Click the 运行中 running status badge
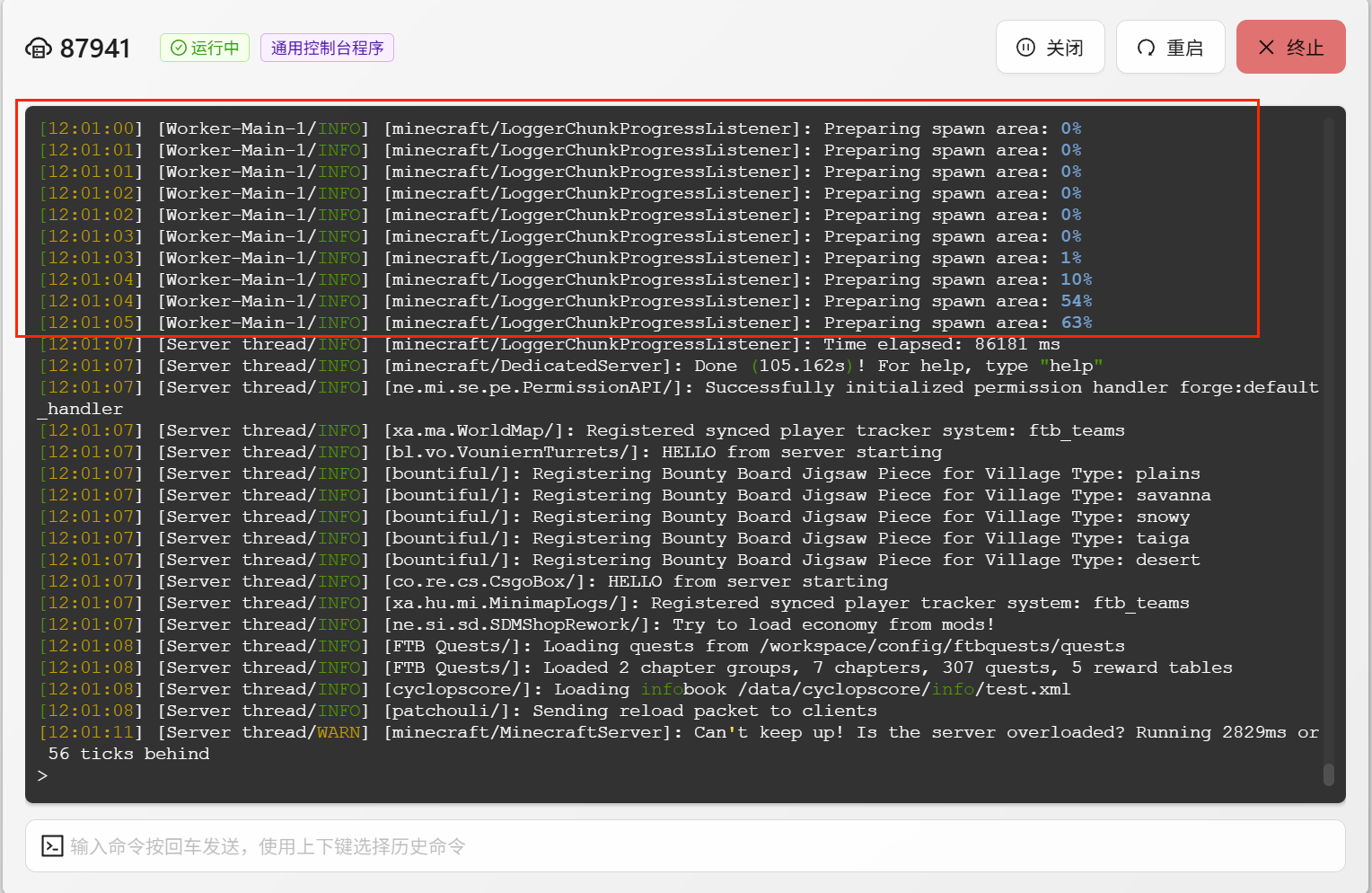This screenshot has width=1372, height=893. (205, 48)
